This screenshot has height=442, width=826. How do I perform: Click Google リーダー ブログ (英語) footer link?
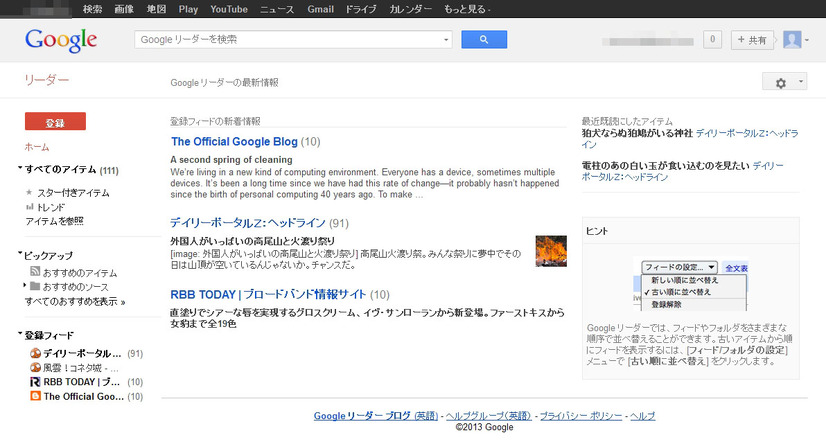(x=376, y=416)
